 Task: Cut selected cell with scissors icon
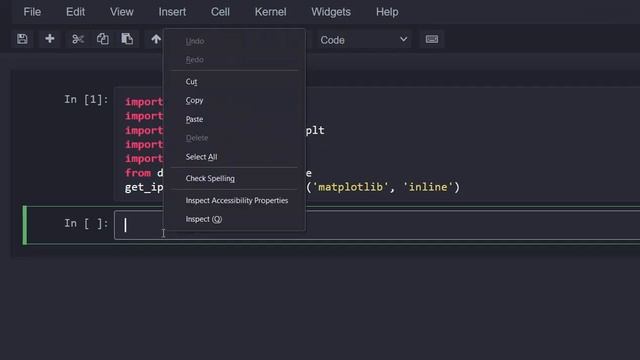(x=78, y=39)
